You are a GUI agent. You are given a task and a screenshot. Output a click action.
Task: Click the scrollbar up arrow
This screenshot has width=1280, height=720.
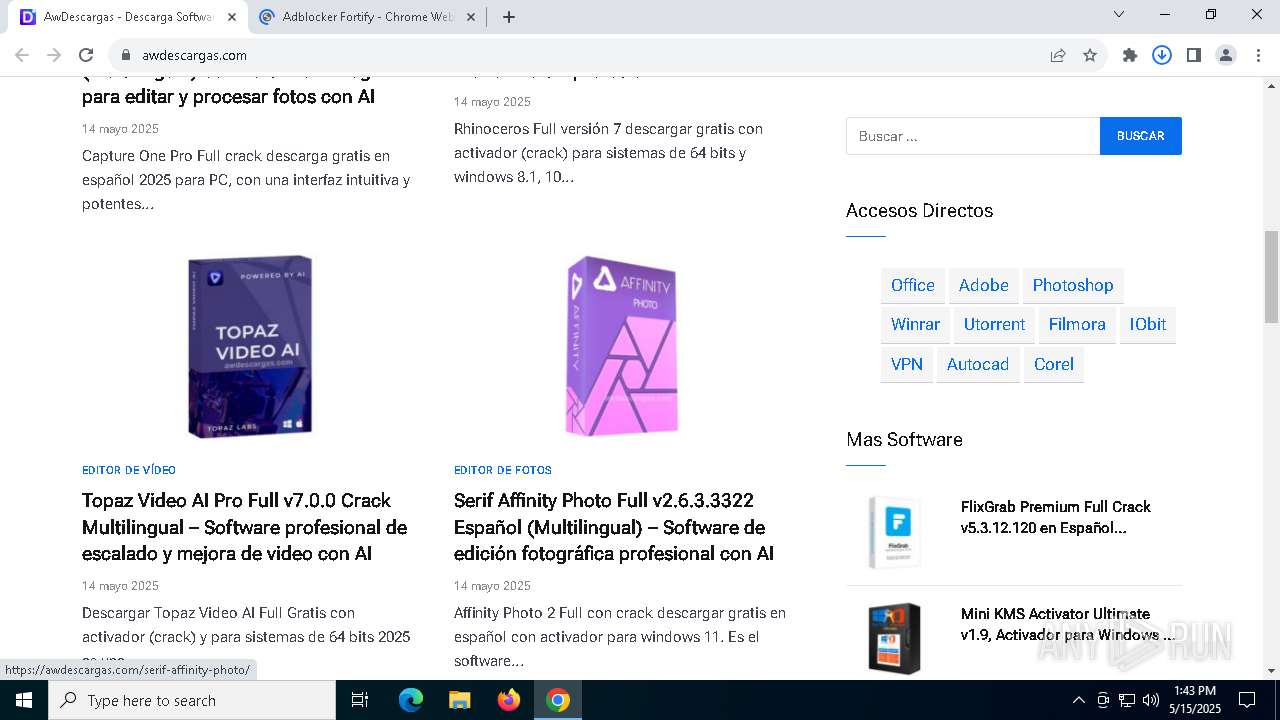tap(1271, 85)
